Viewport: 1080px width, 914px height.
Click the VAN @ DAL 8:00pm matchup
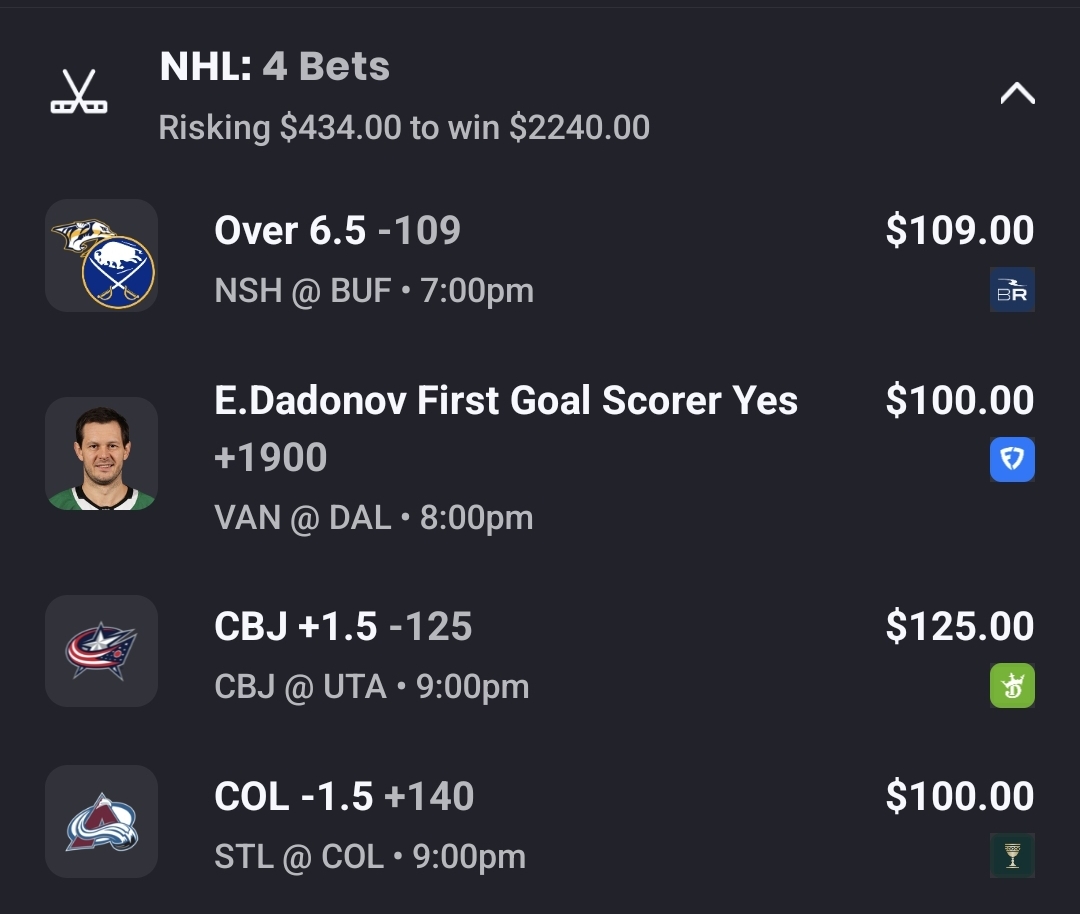(x=374, y=518)
